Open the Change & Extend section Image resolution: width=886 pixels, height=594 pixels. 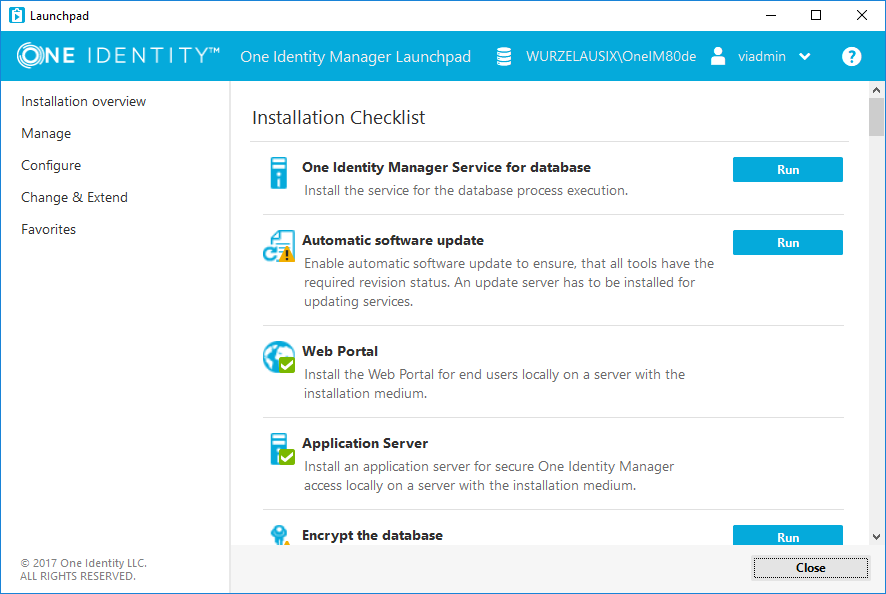pos(75,197)
